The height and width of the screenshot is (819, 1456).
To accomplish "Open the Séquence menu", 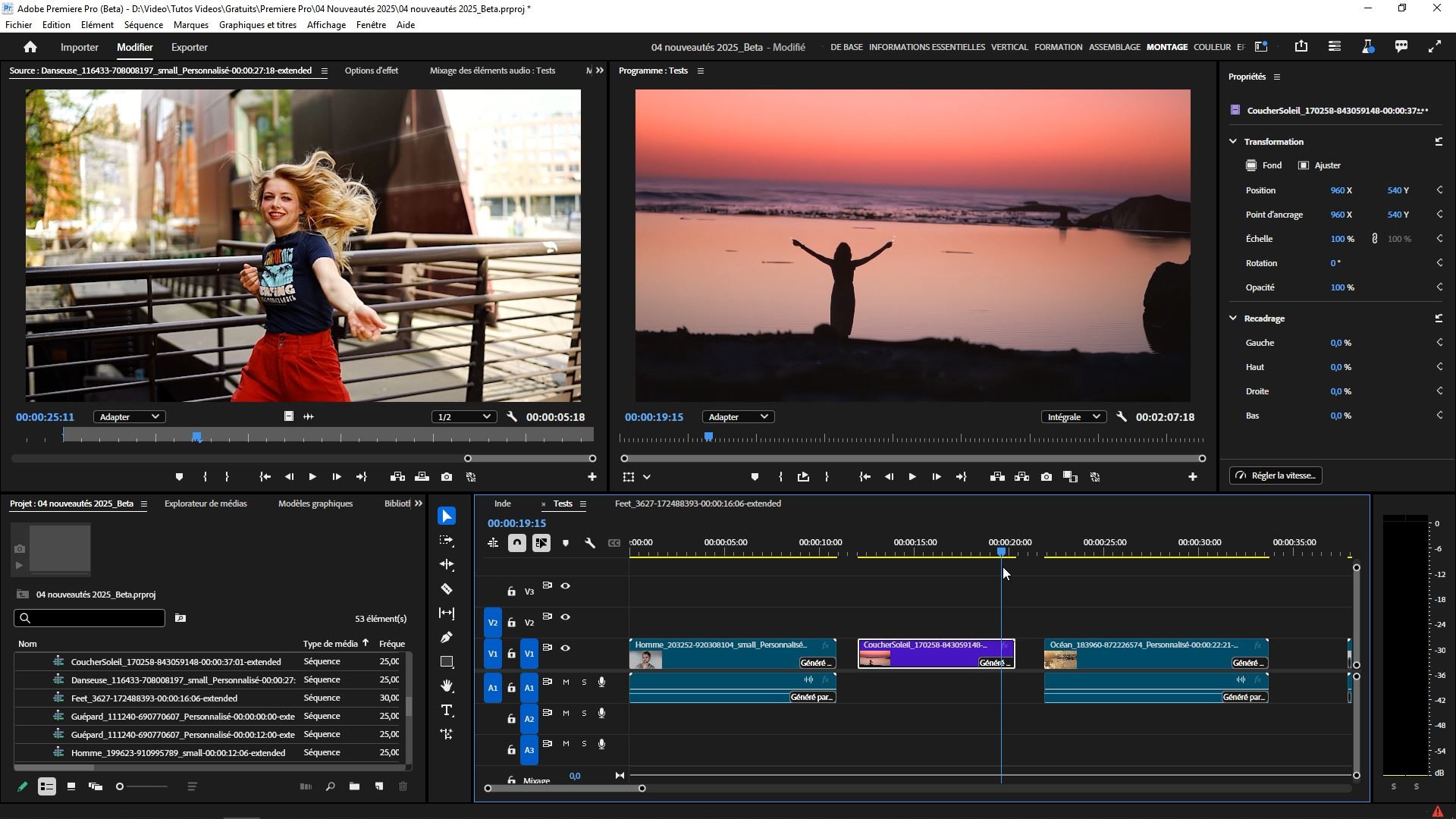I will pos(143,25).
